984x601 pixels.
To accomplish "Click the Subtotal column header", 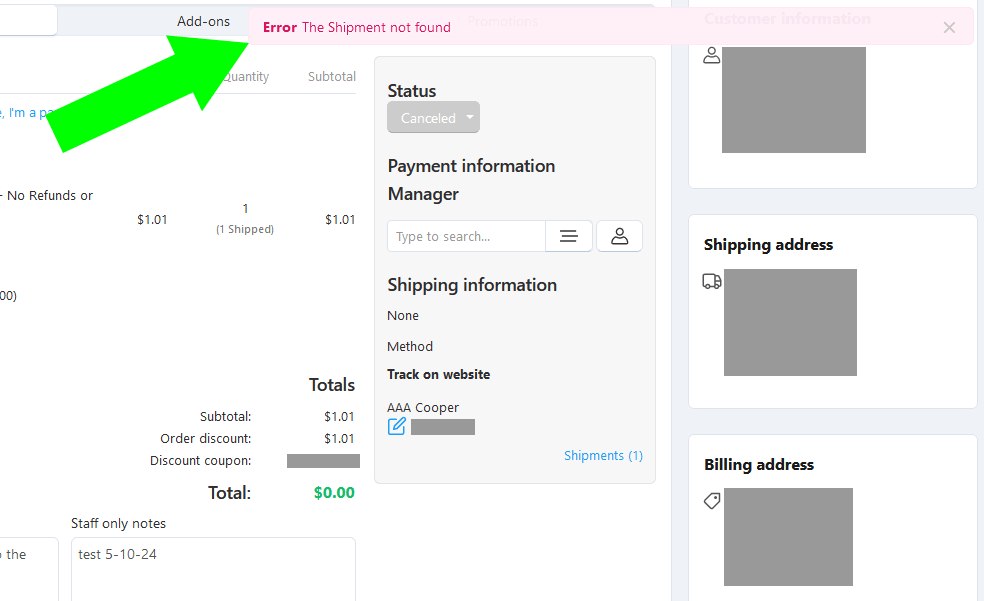I will pyautogui.click(x=331, y=77).
